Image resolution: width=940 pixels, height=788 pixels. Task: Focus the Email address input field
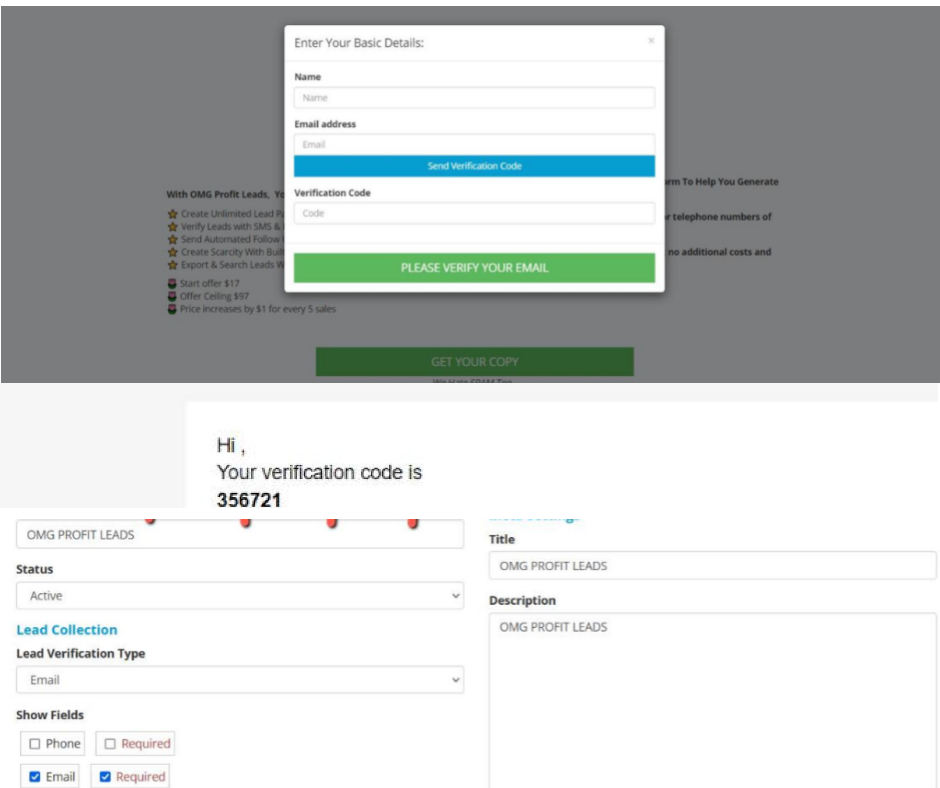click(474, 145)
